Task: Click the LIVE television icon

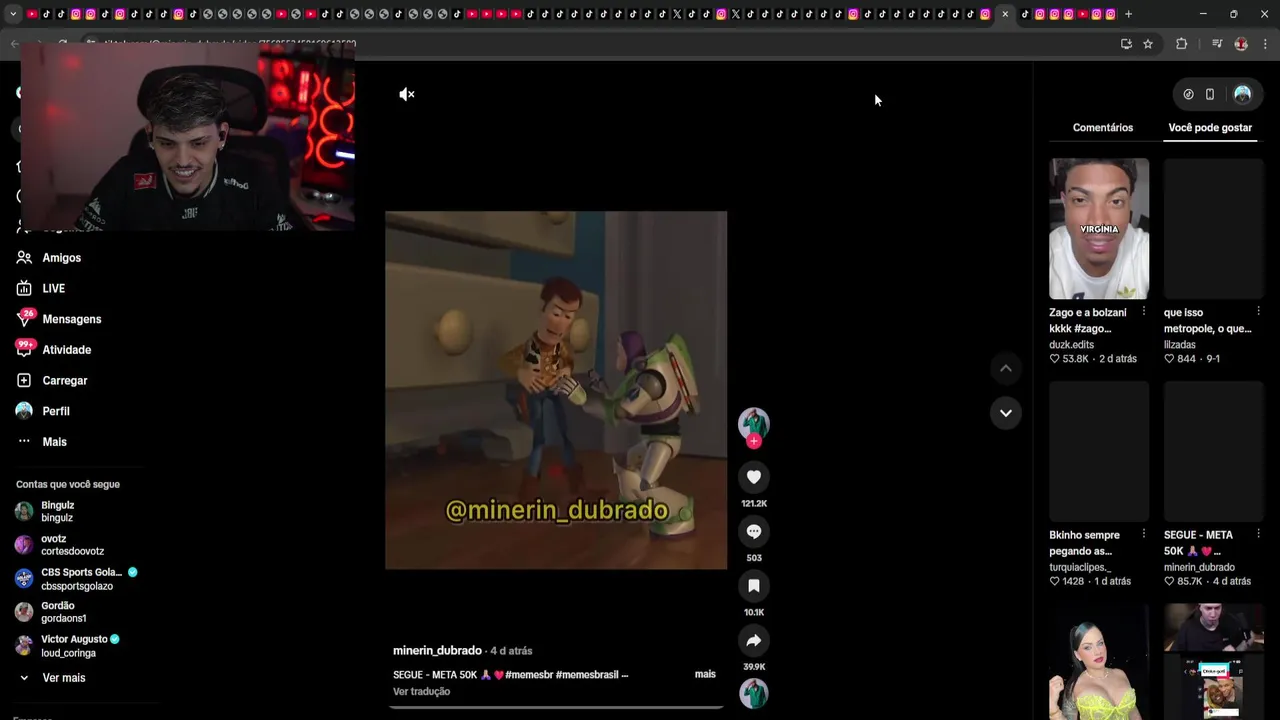Action: tap(24, 288)
